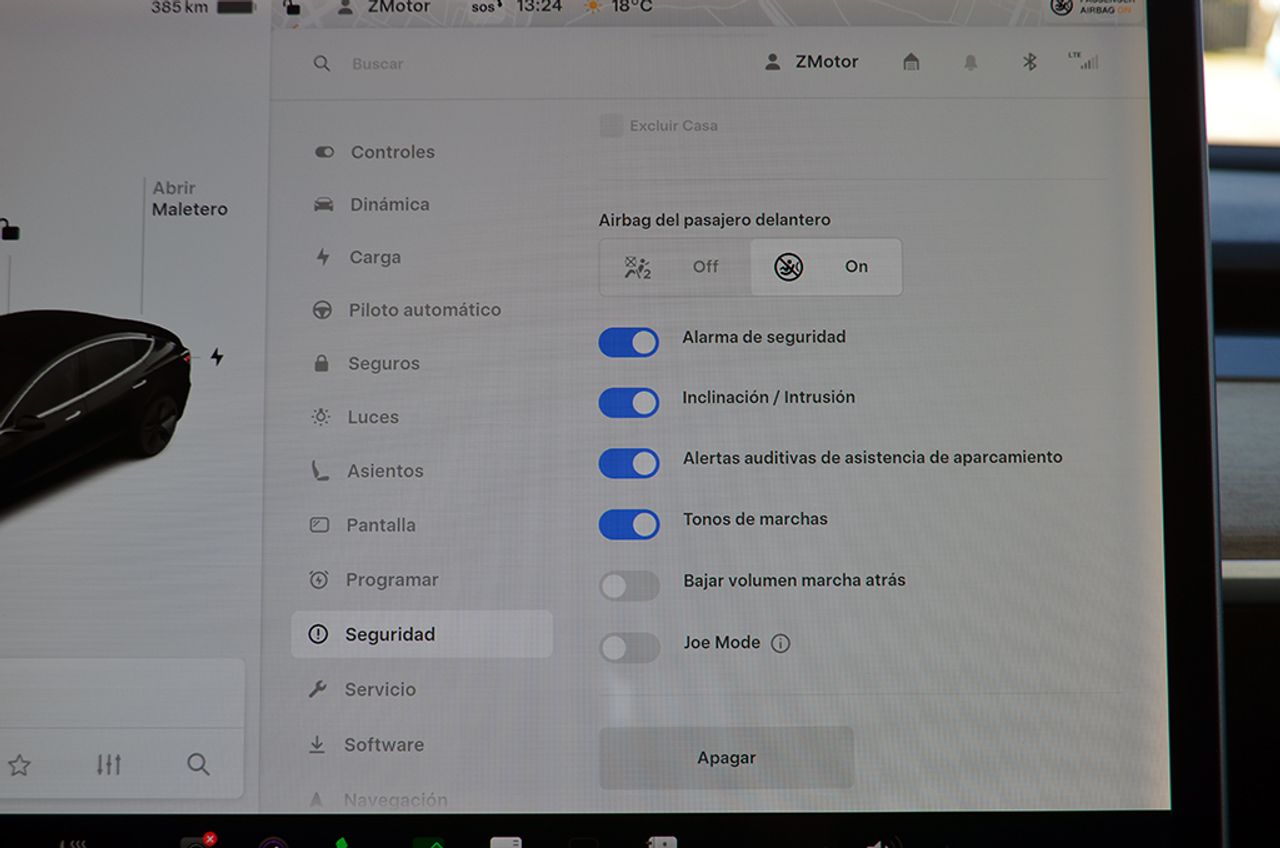Turn off Inclinación / Intrusión switch

click(x=629, y=403)
